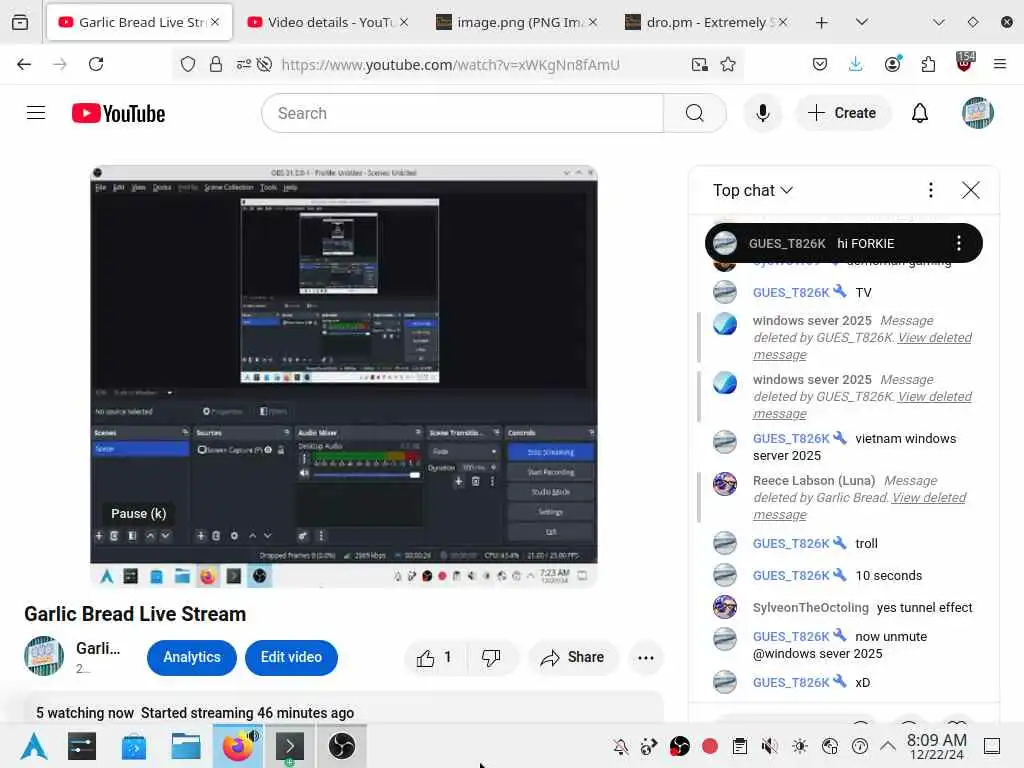The width and height of the screenshot is (1024, 768).
Task: Open site permissions icon in address bar
Action: click(244, 64)
